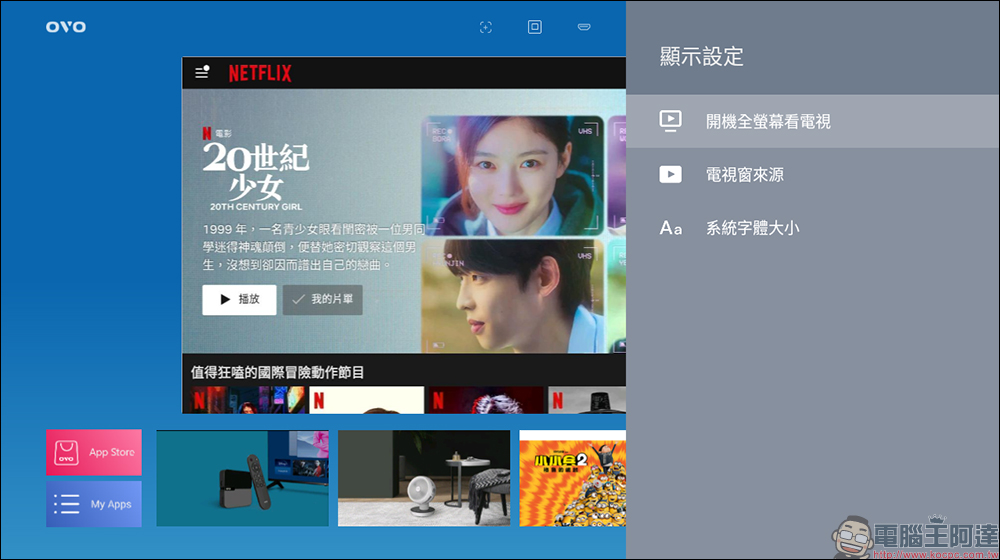The image size is (1000, 560).
Task: Open the 系統字體大小 setting
Action: [x=752, y=229]
